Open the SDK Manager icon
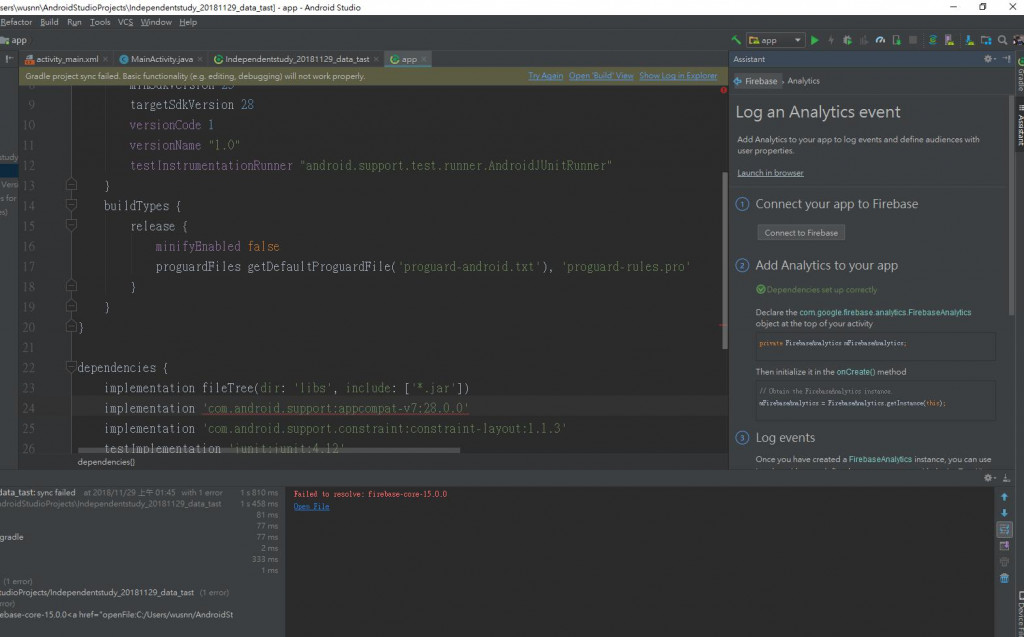The height and width of the screenshot is (637, 1024). click(969, 40)
